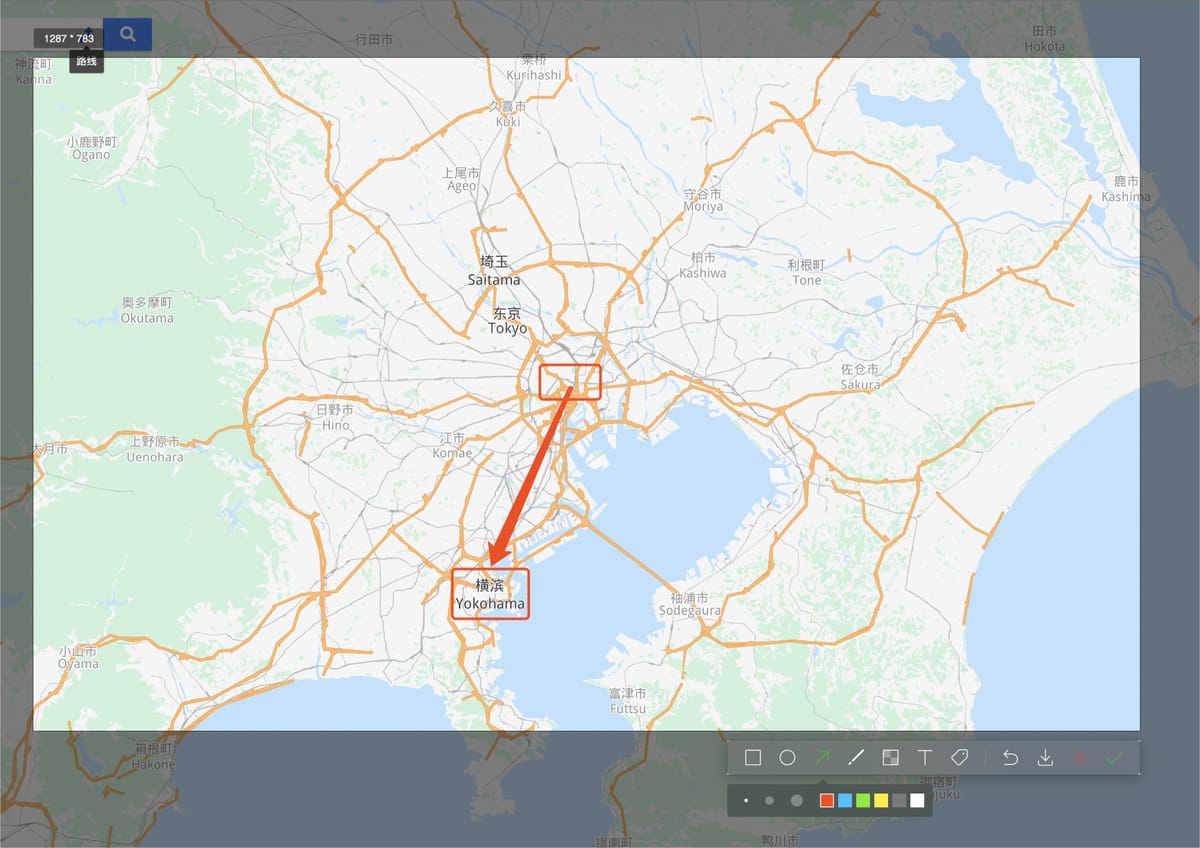Click the "Ogano" map label
Viewport: 1200px width, 848px height.
point(91,155)
